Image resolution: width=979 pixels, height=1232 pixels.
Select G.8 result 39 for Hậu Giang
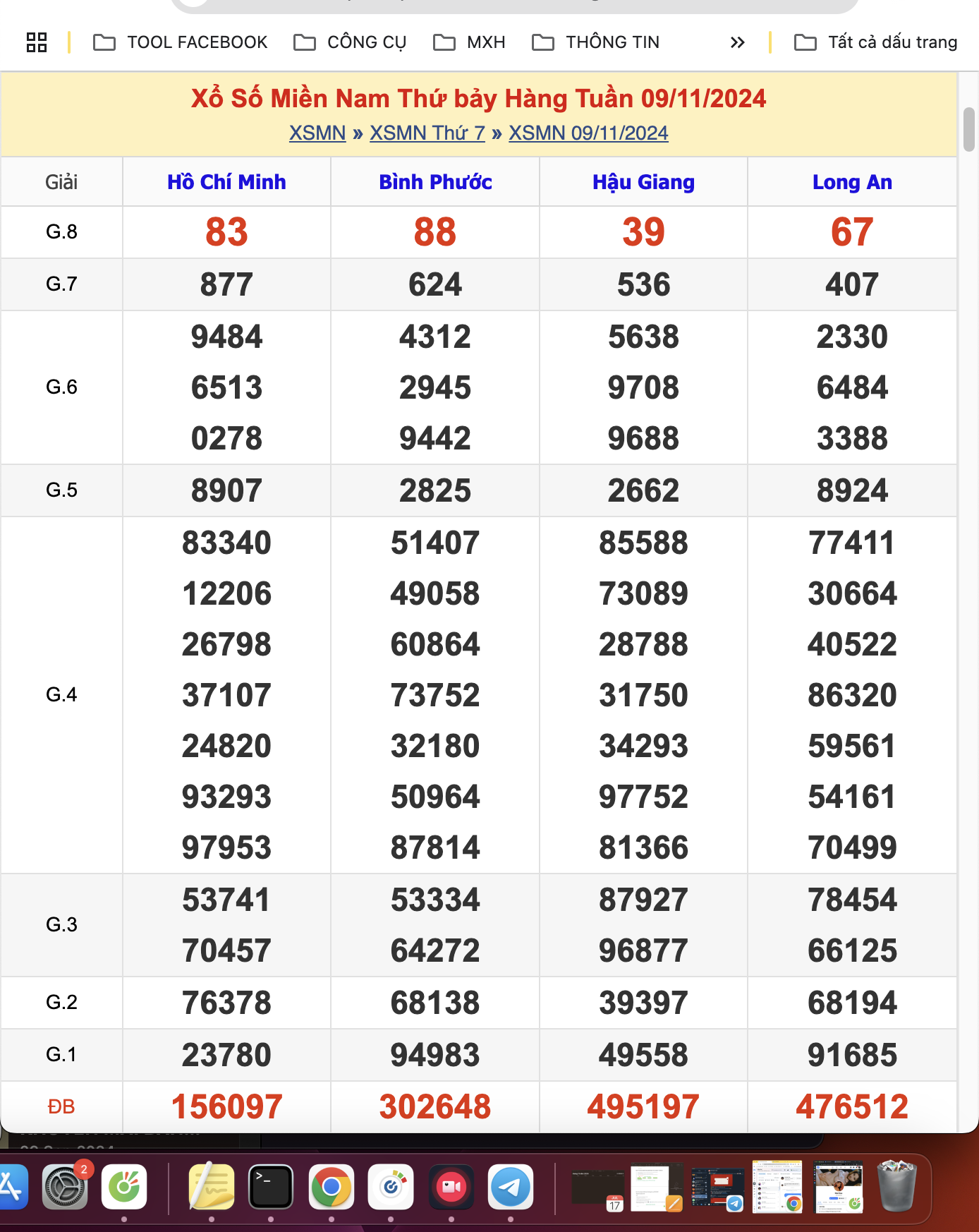click(643, 232)
